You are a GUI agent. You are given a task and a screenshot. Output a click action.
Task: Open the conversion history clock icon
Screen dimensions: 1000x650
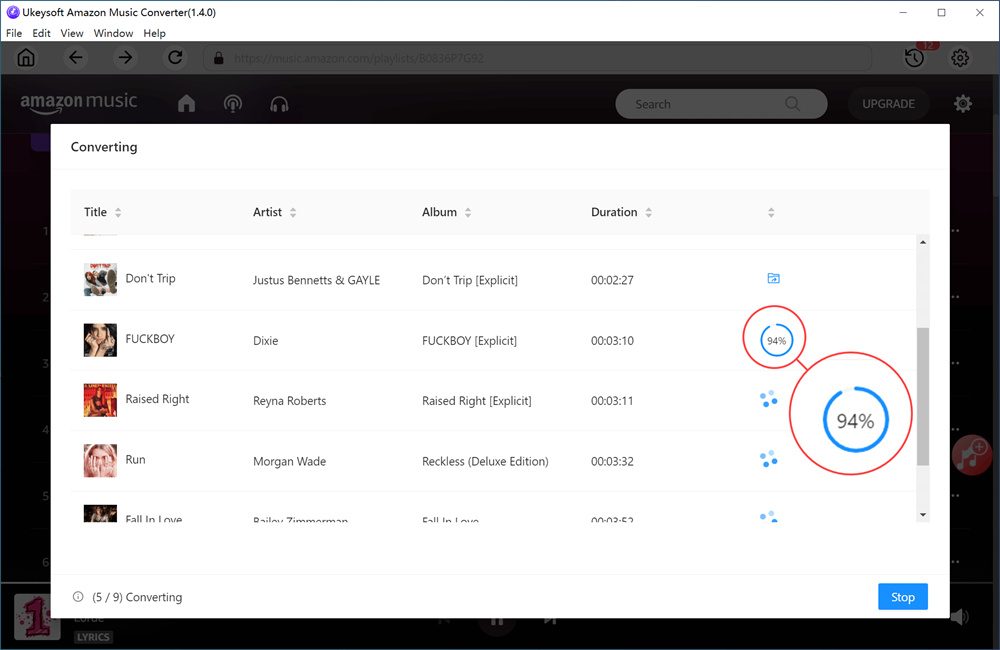(915, 58)
